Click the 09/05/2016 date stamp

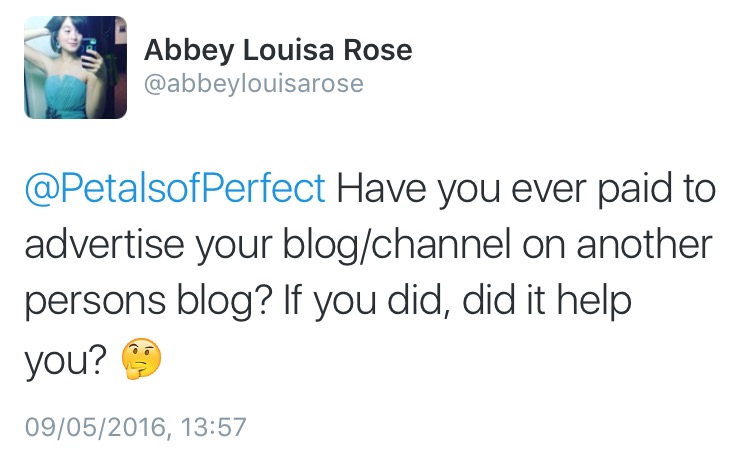pyautogui.click(x=96, y=427)
